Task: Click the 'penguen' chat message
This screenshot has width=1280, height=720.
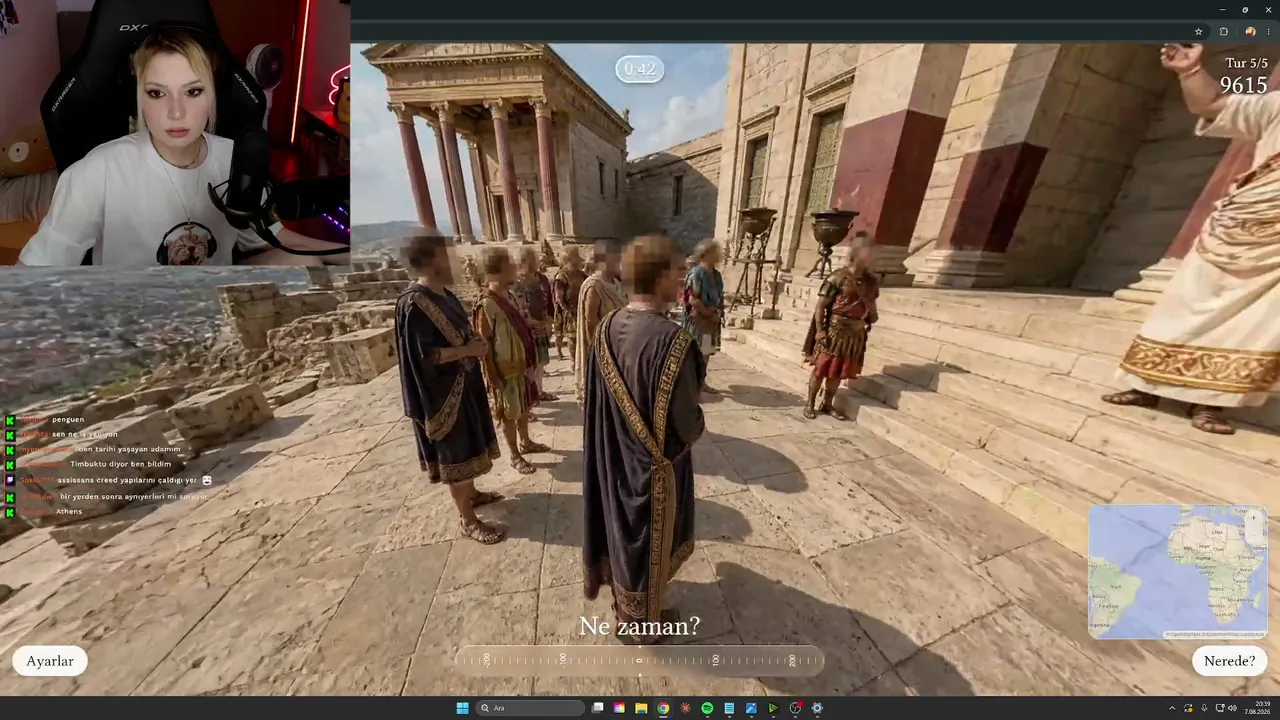Action: 68,420
